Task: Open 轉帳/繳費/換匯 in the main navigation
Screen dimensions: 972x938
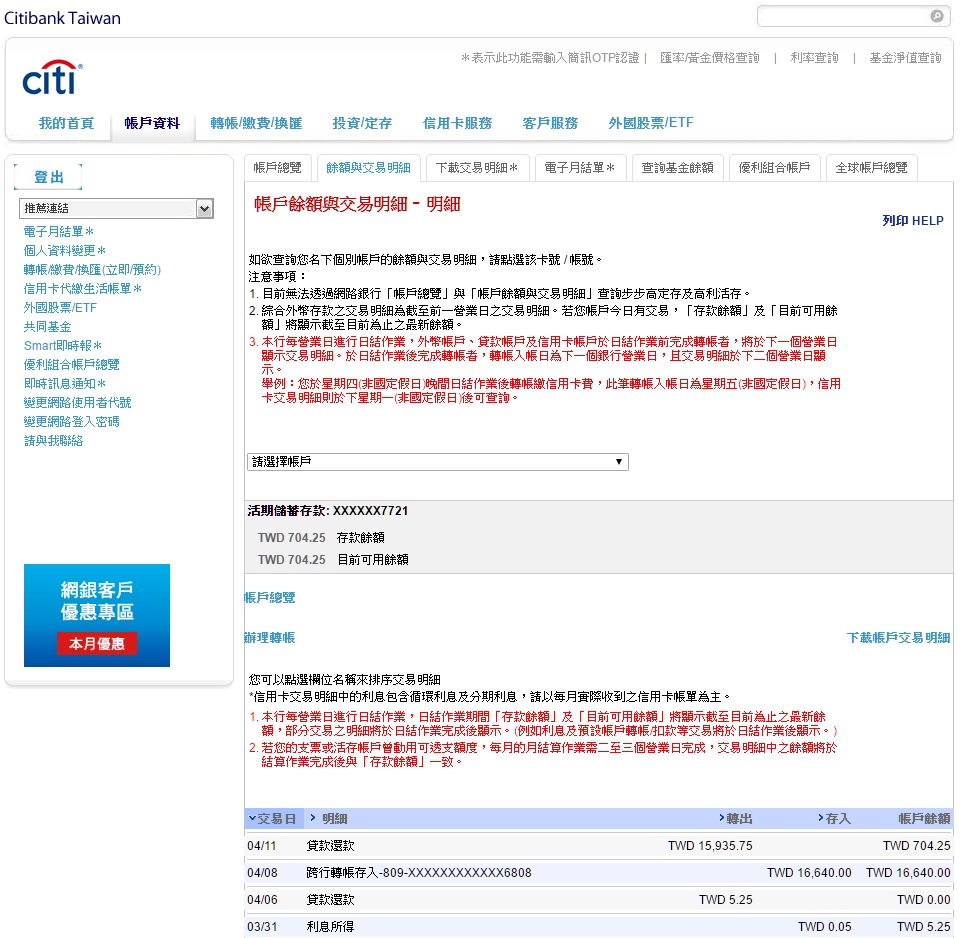Action: (x=256, y=123)
